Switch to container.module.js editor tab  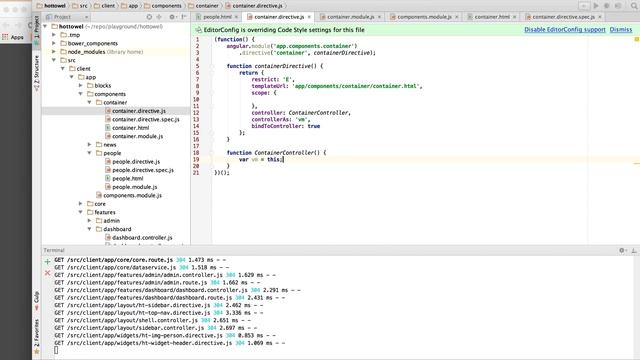pyautogui.click(x=351, y=17)
